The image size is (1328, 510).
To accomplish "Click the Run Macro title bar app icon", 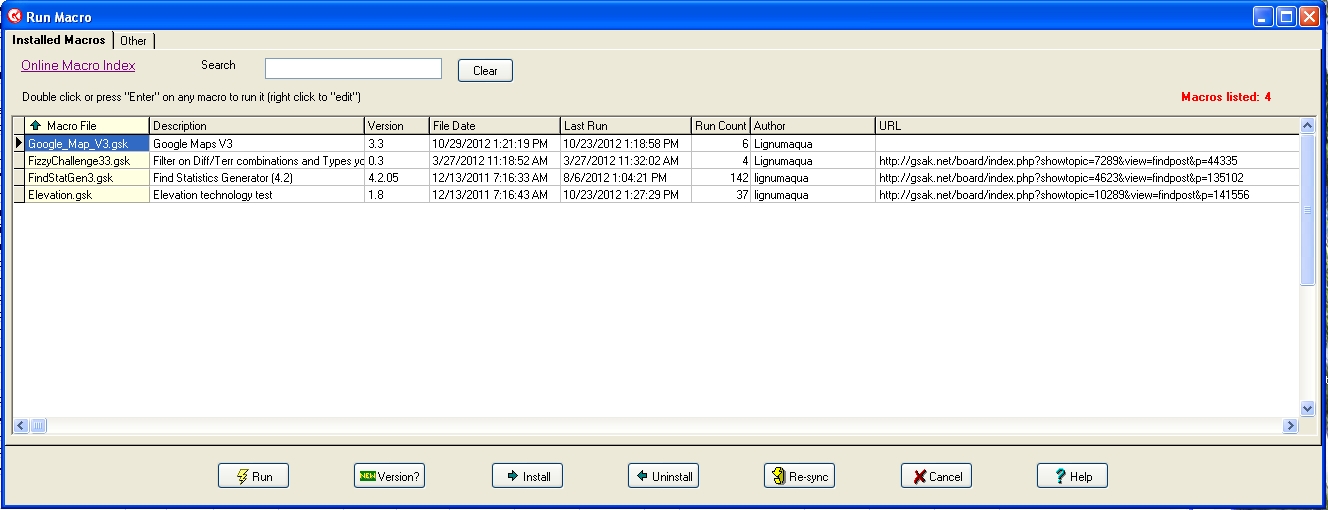I will pos(15,16).
